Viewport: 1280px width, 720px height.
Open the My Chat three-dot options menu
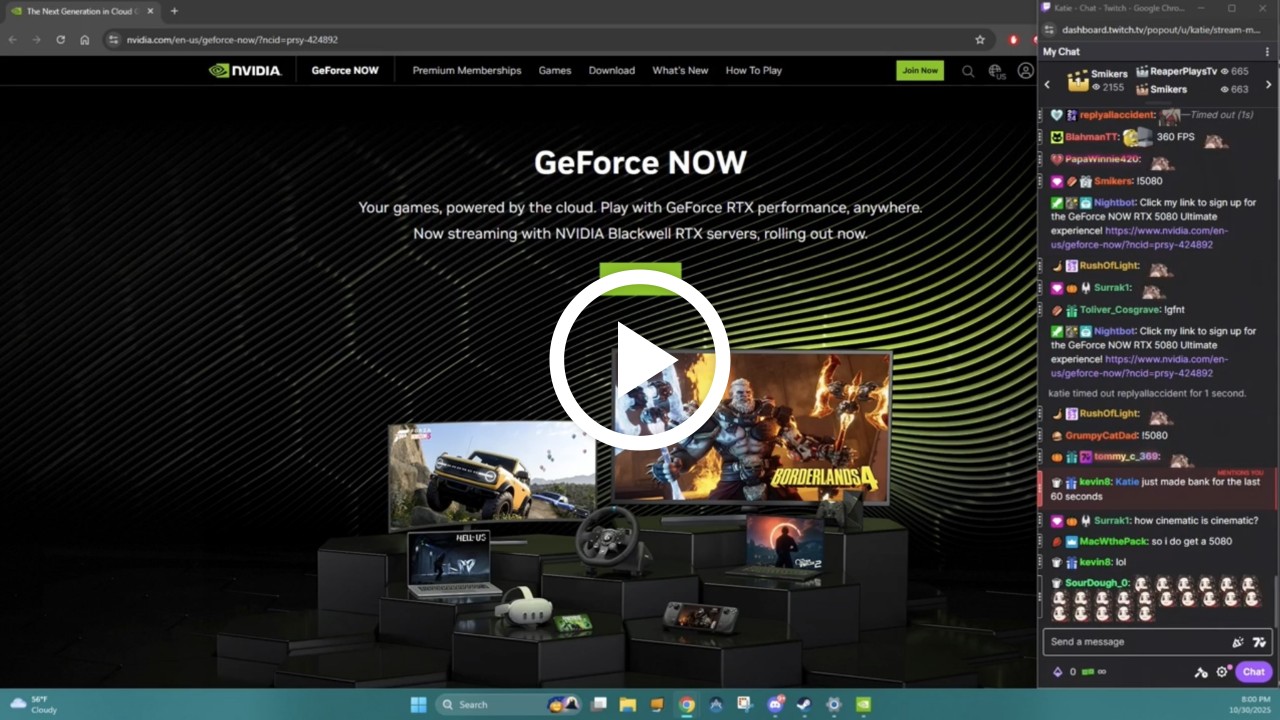(1268, 52)
